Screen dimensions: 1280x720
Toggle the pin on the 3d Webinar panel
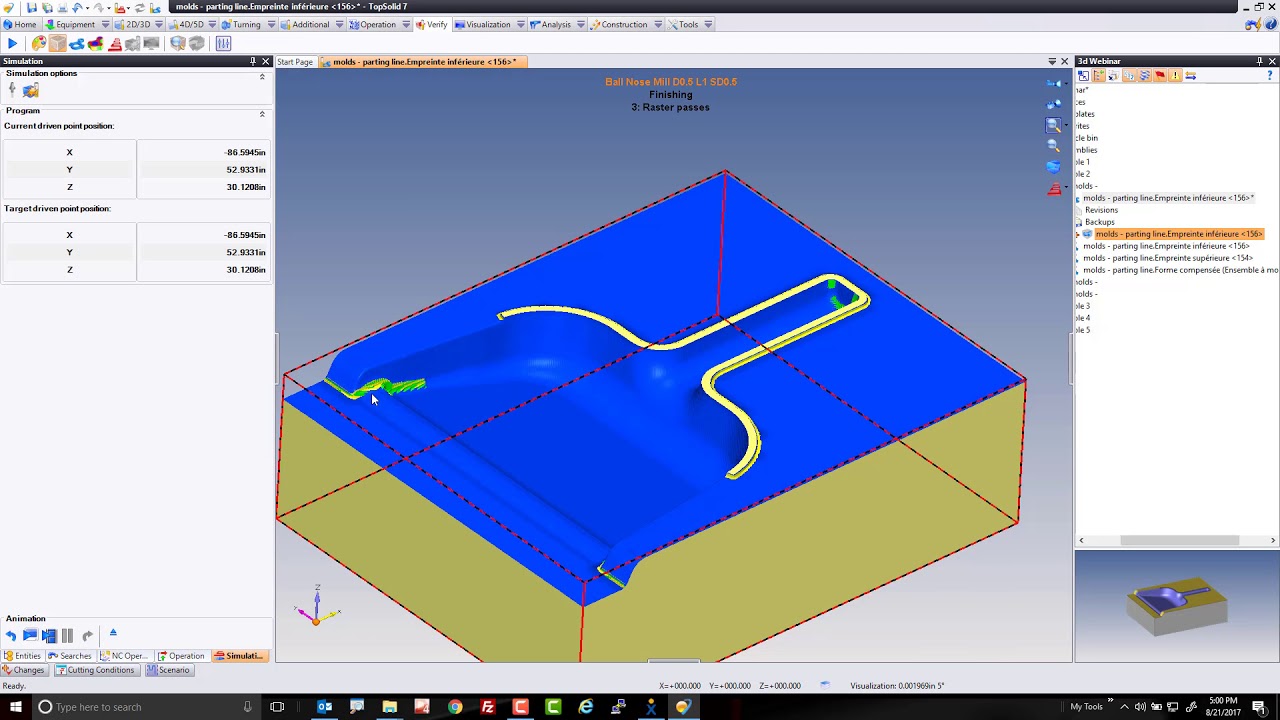point(1259,62)
